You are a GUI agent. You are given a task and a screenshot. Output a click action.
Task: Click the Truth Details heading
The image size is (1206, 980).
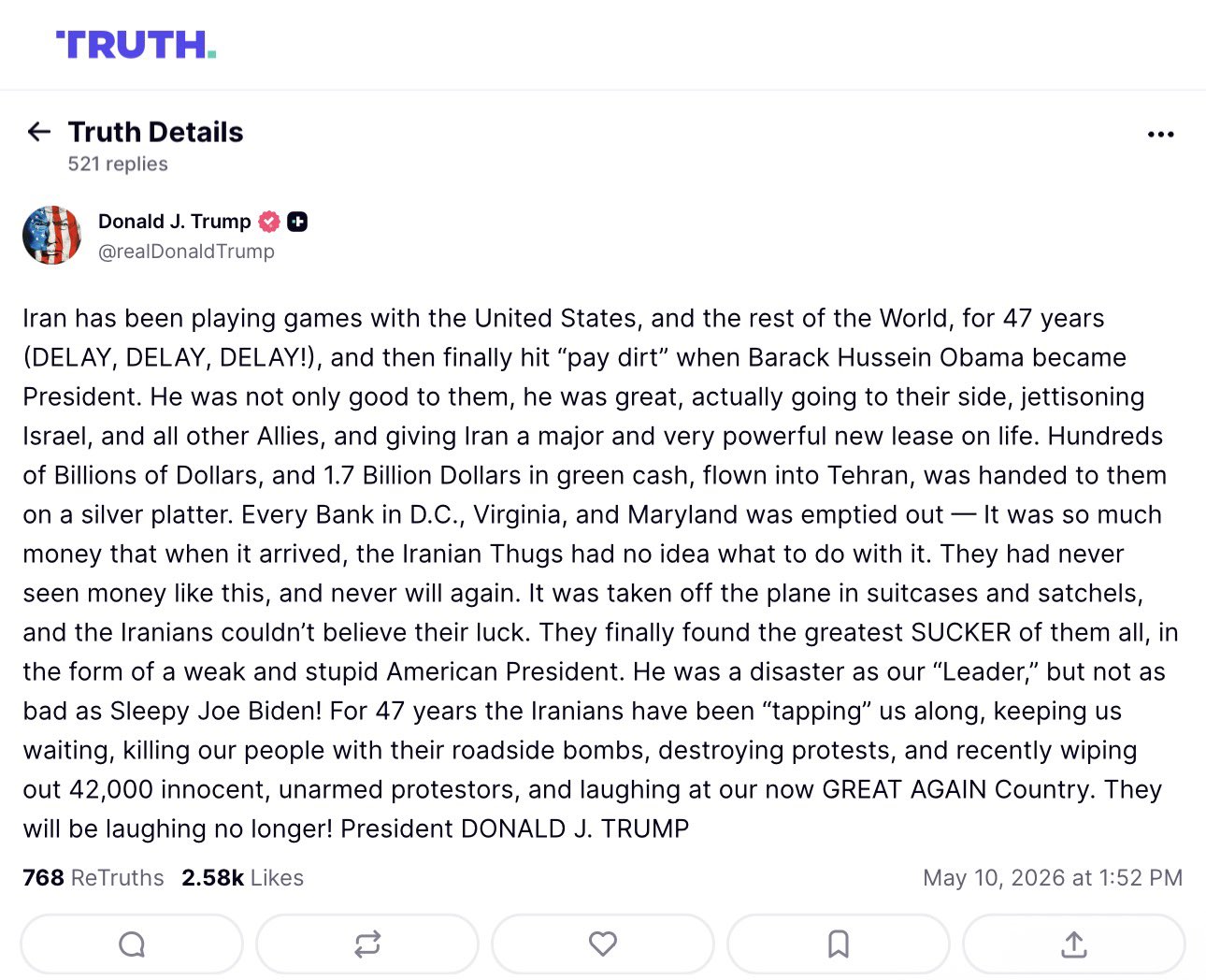[155, 132]
